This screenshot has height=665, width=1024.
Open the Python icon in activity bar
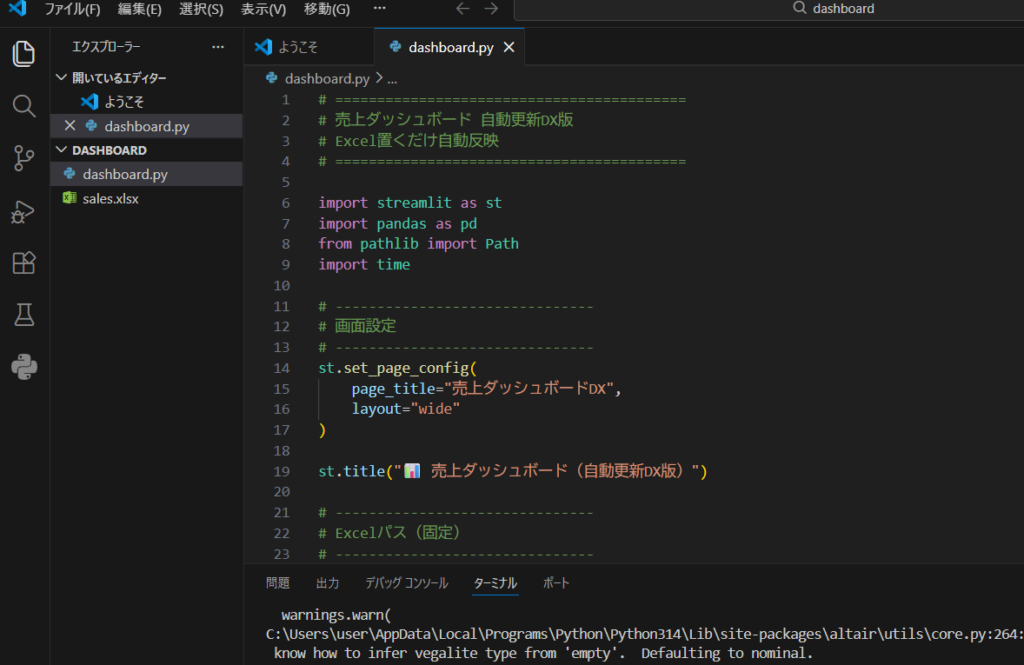click(x=24, y=368)
